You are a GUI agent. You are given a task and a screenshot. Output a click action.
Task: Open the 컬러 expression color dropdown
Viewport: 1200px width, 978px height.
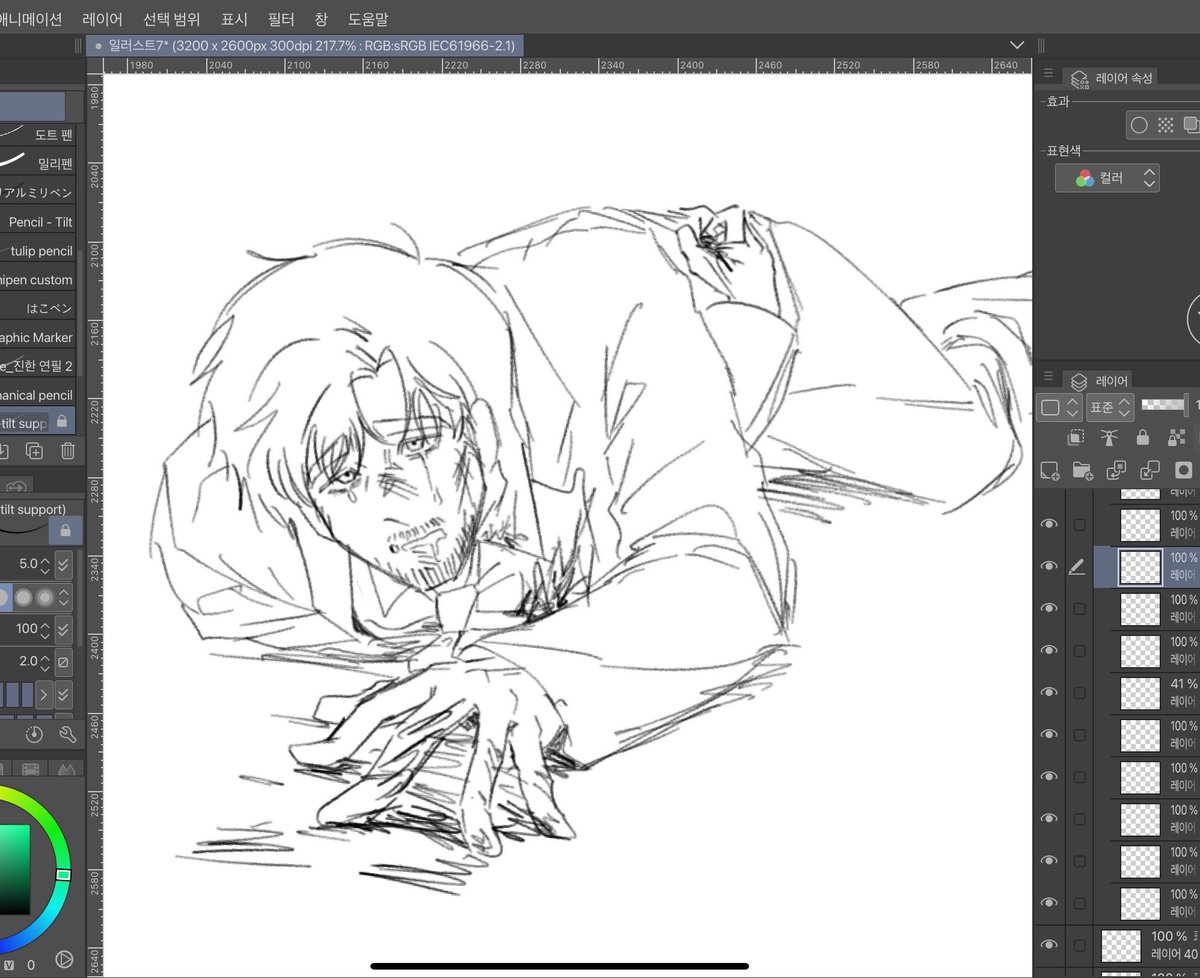click(1107, 178)
